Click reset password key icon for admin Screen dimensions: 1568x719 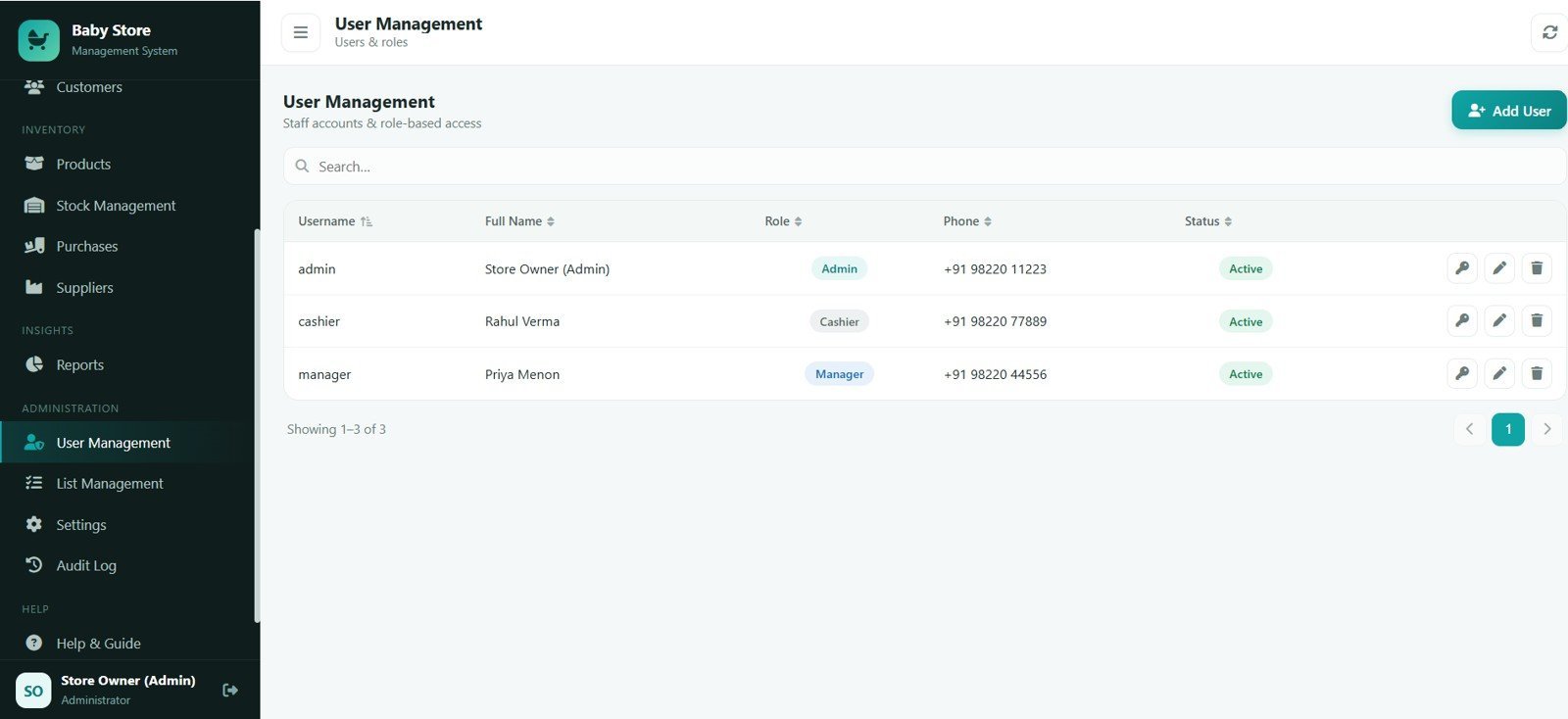[x=1462, y=268]
